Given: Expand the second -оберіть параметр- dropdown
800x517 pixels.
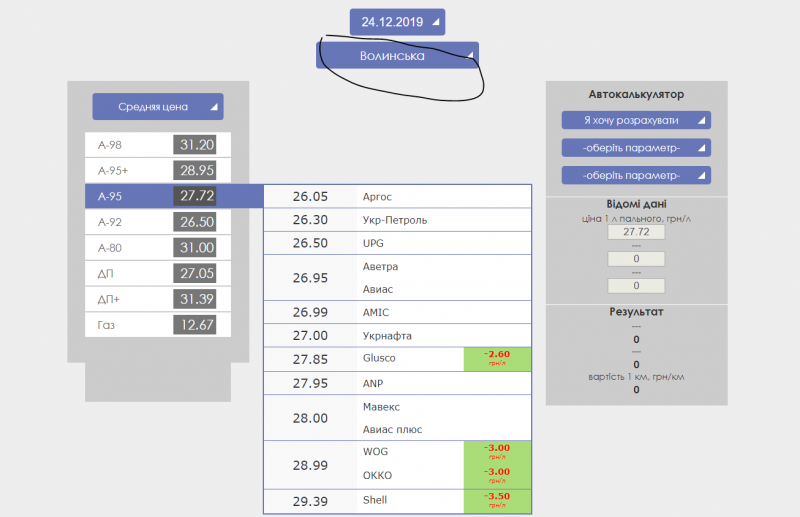Looking at the screenshot, I should point(635,176).
